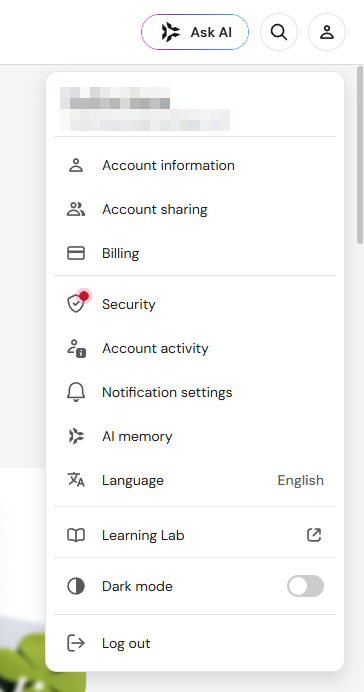Open the Learning Lab link

pyautogui.click(x=195, y=535)
